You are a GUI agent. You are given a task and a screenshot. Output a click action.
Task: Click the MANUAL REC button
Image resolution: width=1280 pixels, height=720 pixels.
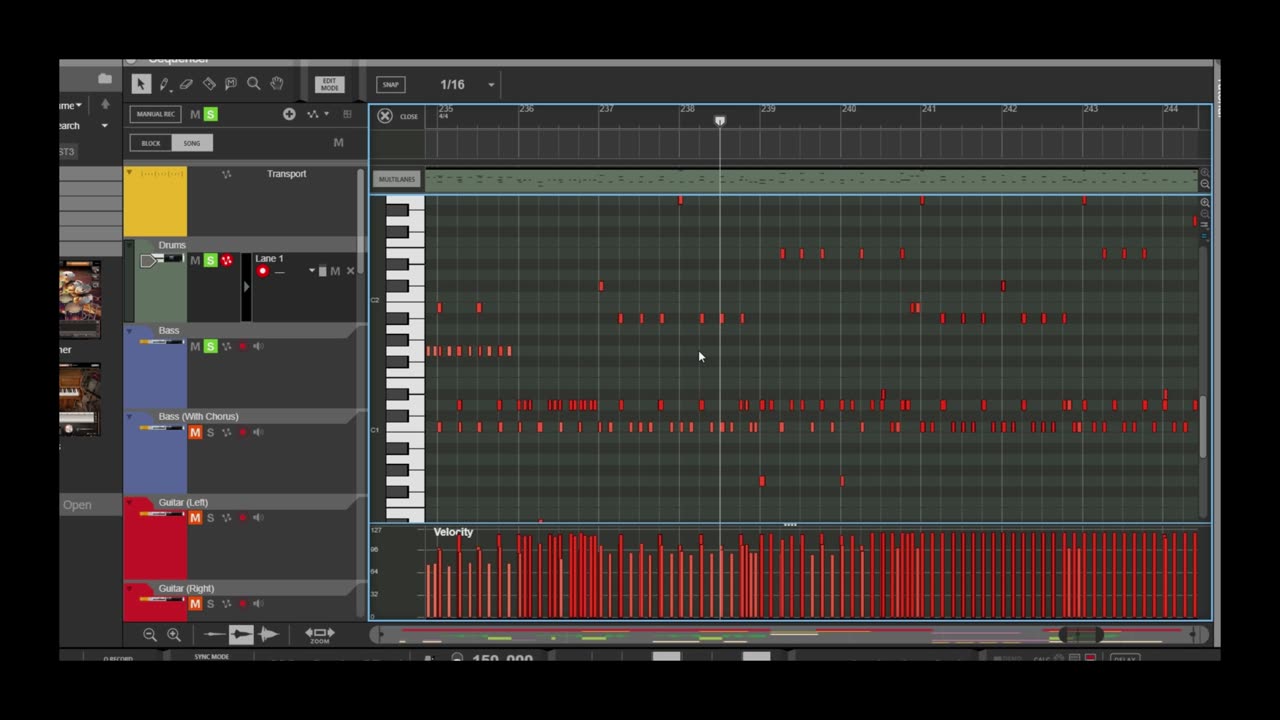click(155, 114)
